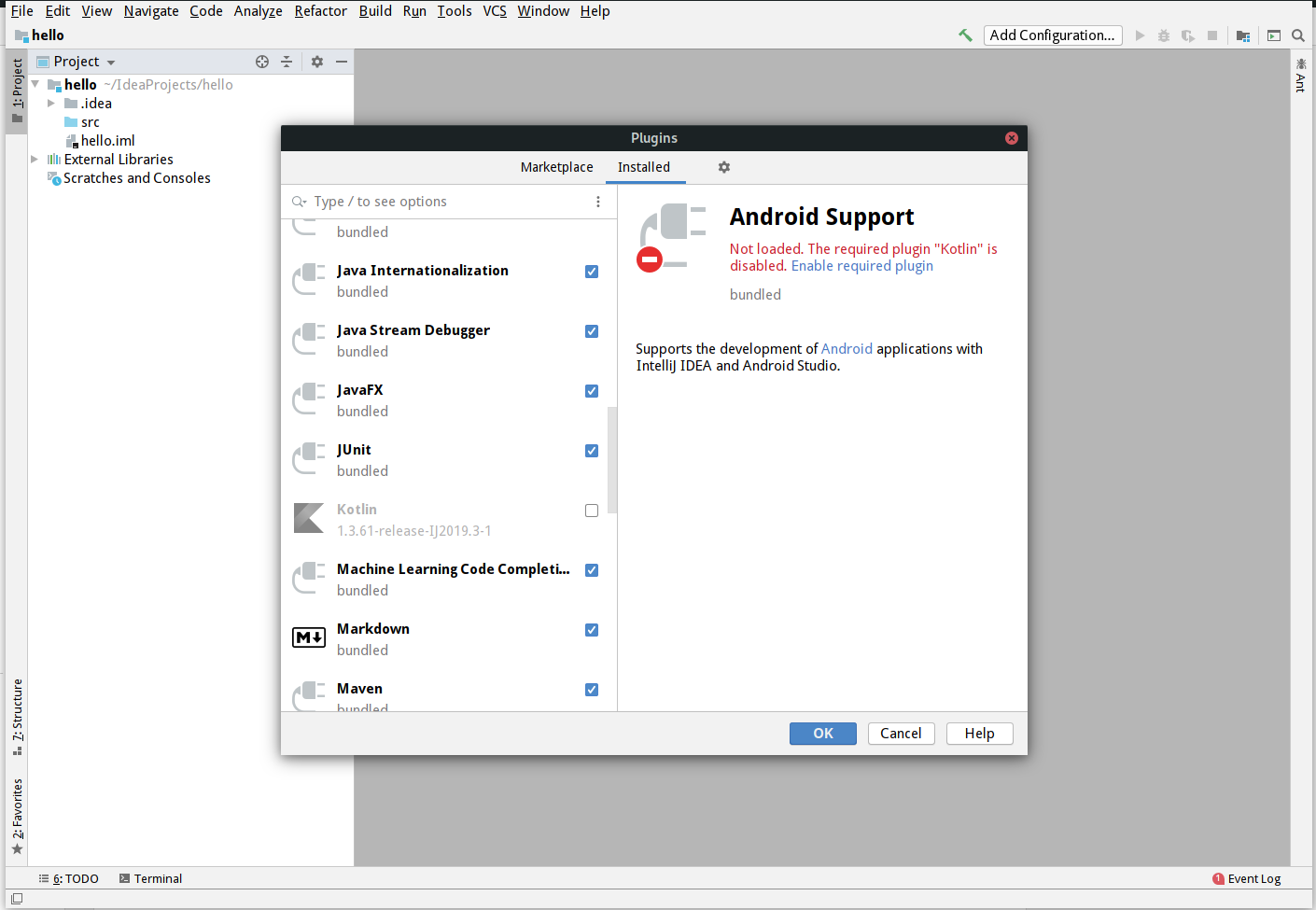
Task: Click the plugin list vertical scrollbar
Action: 612,460
